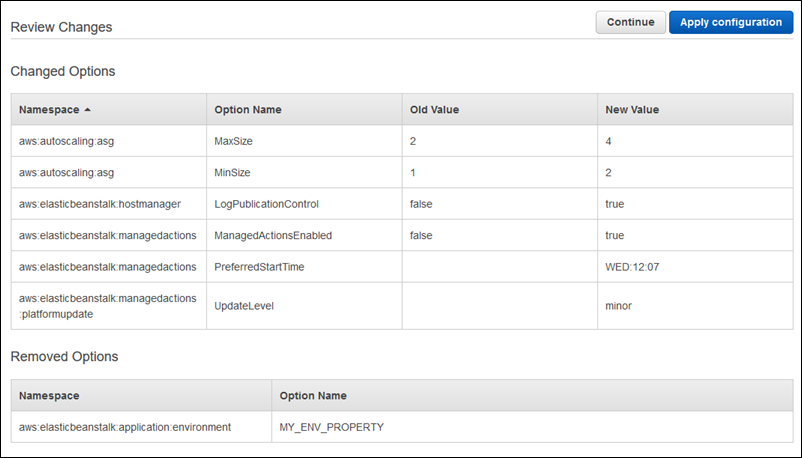Click the LogPublicationControl option name

click(x=266, y=204)
